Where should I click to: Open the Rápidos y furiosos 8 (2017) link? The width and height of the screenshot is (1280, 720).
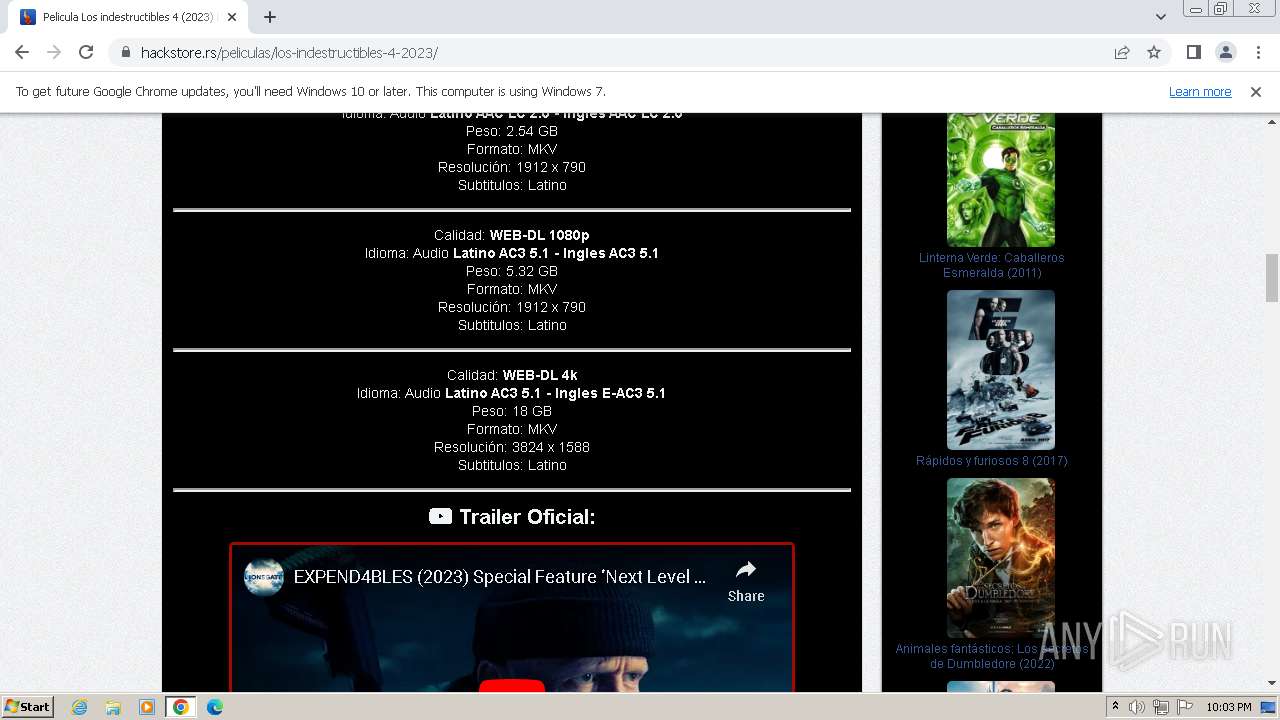point(992,461)
